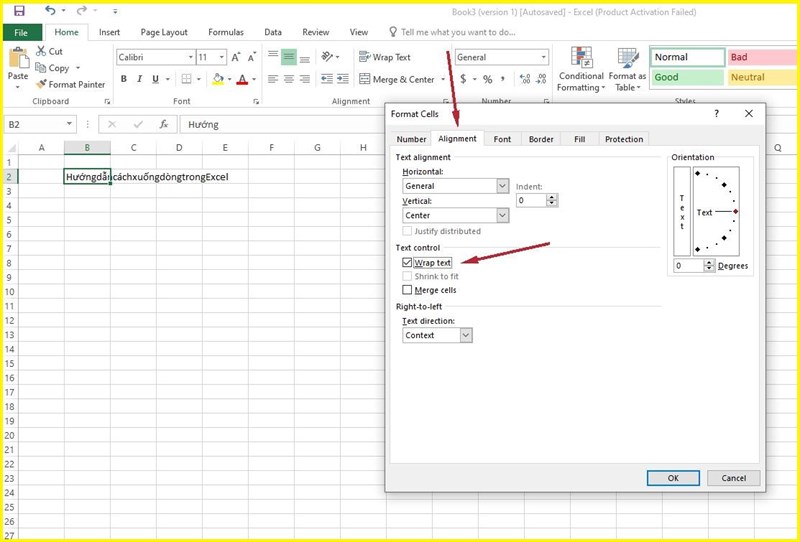Click the orientation Degrees field

688,265
